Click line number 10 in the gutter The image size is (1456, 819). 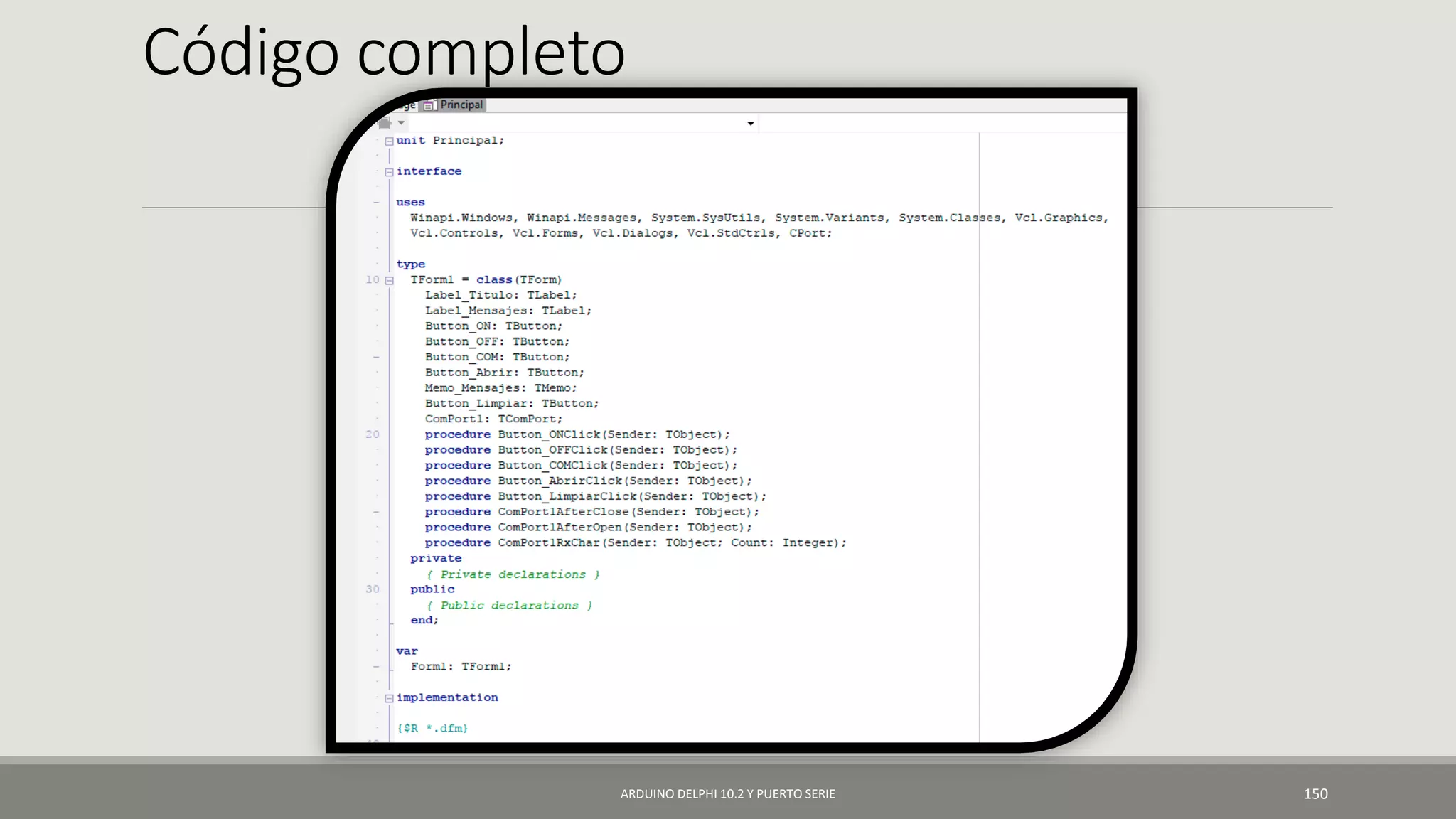pos(373,279)
